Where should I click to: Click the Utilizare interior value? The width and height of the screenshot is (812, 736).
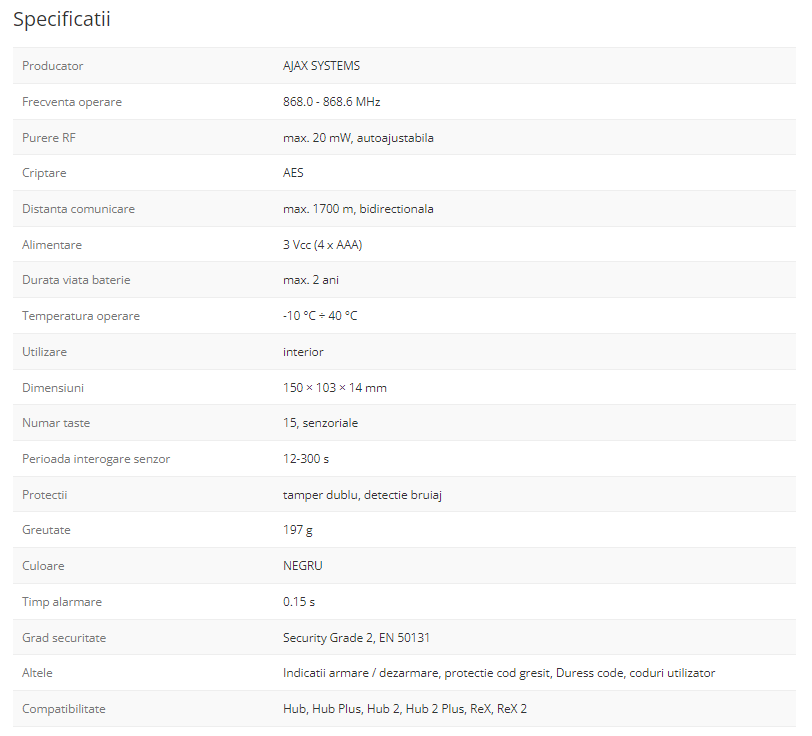point(303,352)
